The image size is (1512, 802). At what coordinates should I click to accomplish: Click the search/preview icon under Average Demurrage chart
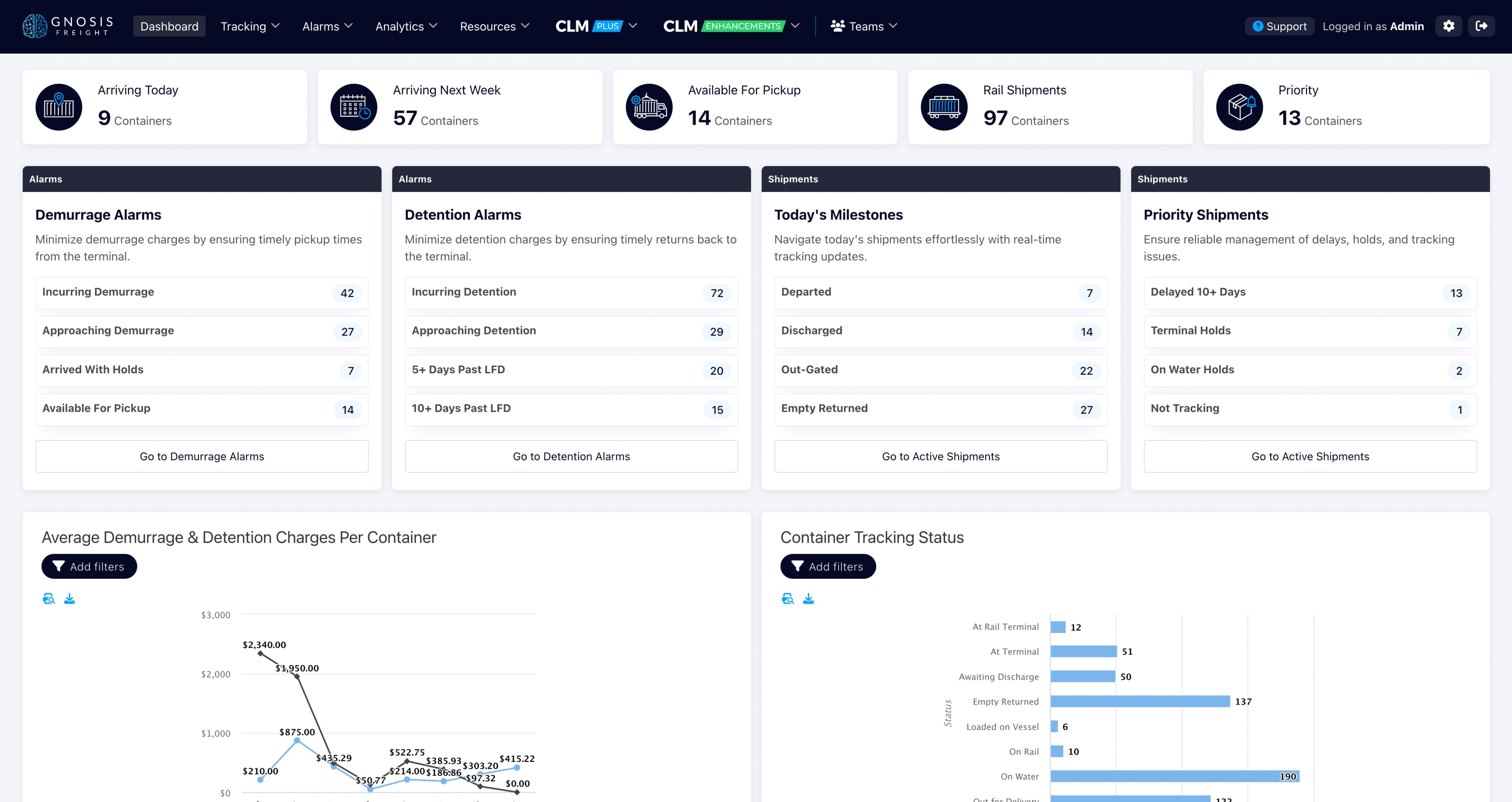tap(49, 598)
